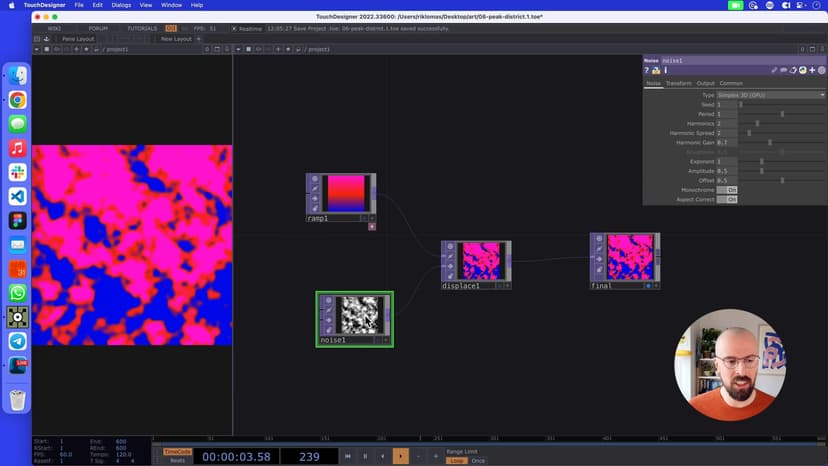Pause the timeline playback
The width and height of the screenshot is (828, 466).
[x=365, y=456]
